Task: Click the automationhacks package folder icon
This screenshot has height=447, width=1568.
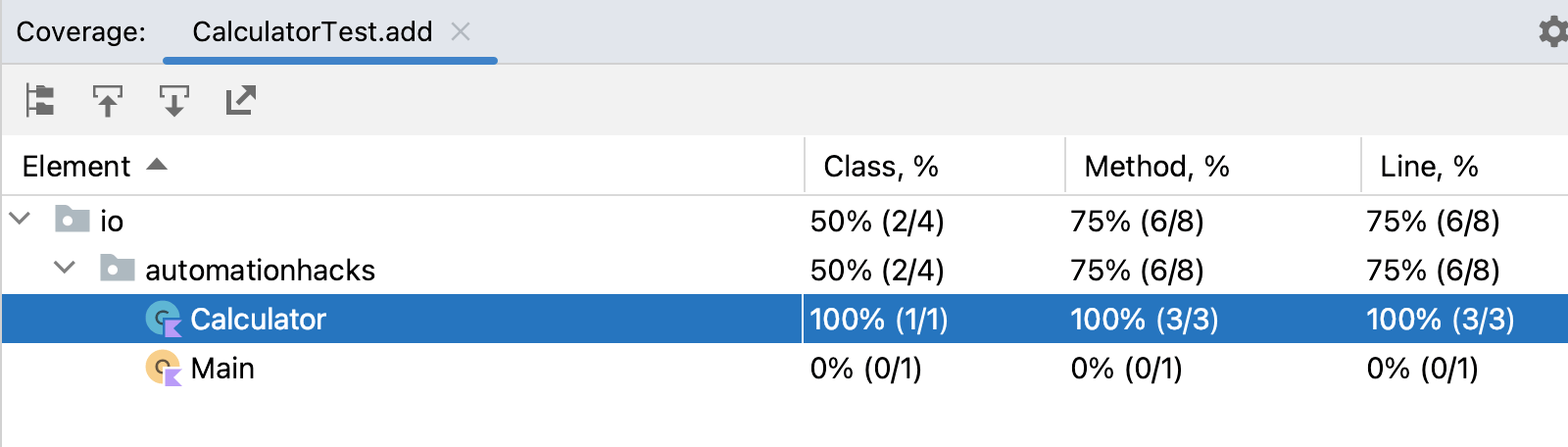Action: [x=117, y=269]
